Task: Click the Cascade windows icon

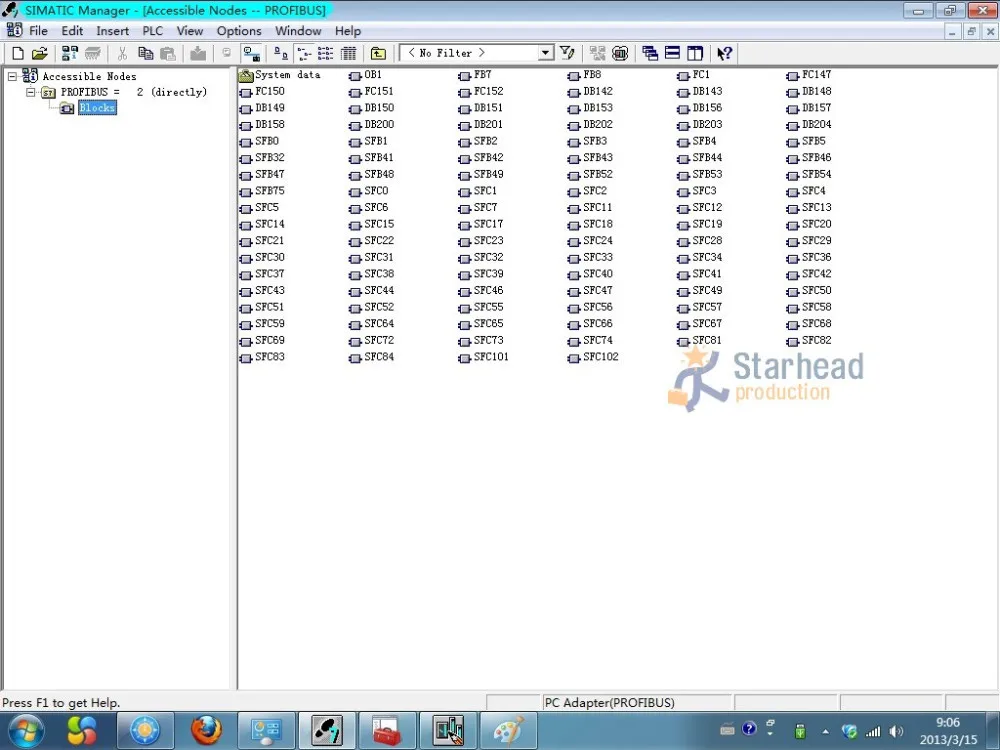Action: (650, 54)
